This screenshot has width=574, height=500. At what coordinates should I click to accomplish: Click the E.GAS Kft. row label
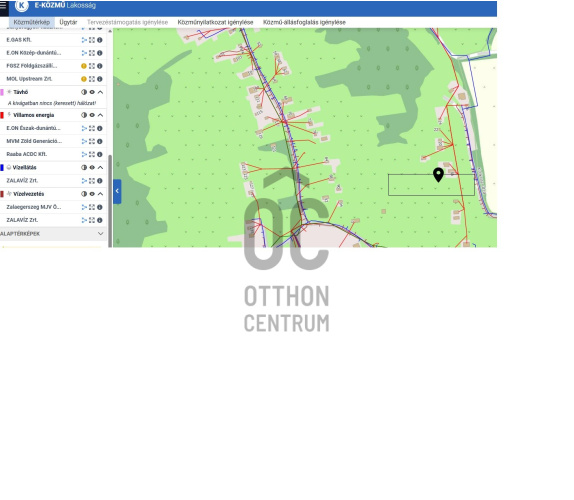click(x=19, y=40)
